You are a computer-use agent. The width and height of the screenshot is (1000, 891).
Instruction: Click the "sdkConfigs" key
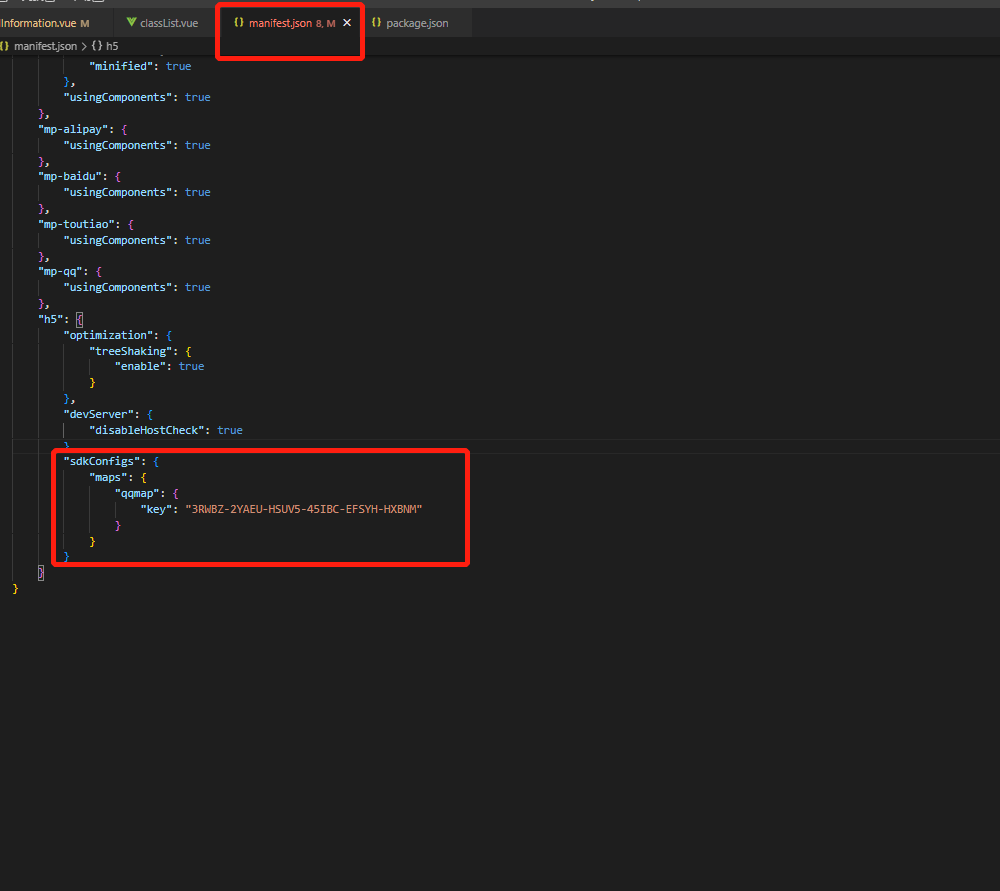tap(102, 461)
